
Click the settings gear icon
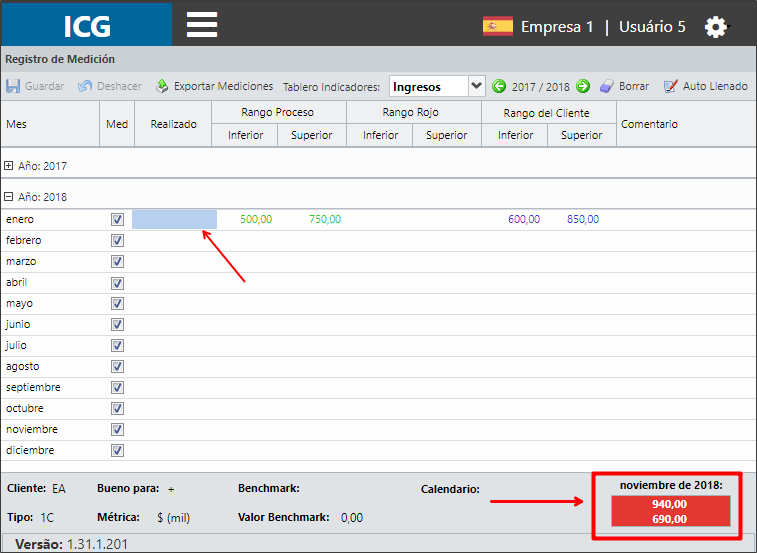pyautogui.click(x=715, y=27)
